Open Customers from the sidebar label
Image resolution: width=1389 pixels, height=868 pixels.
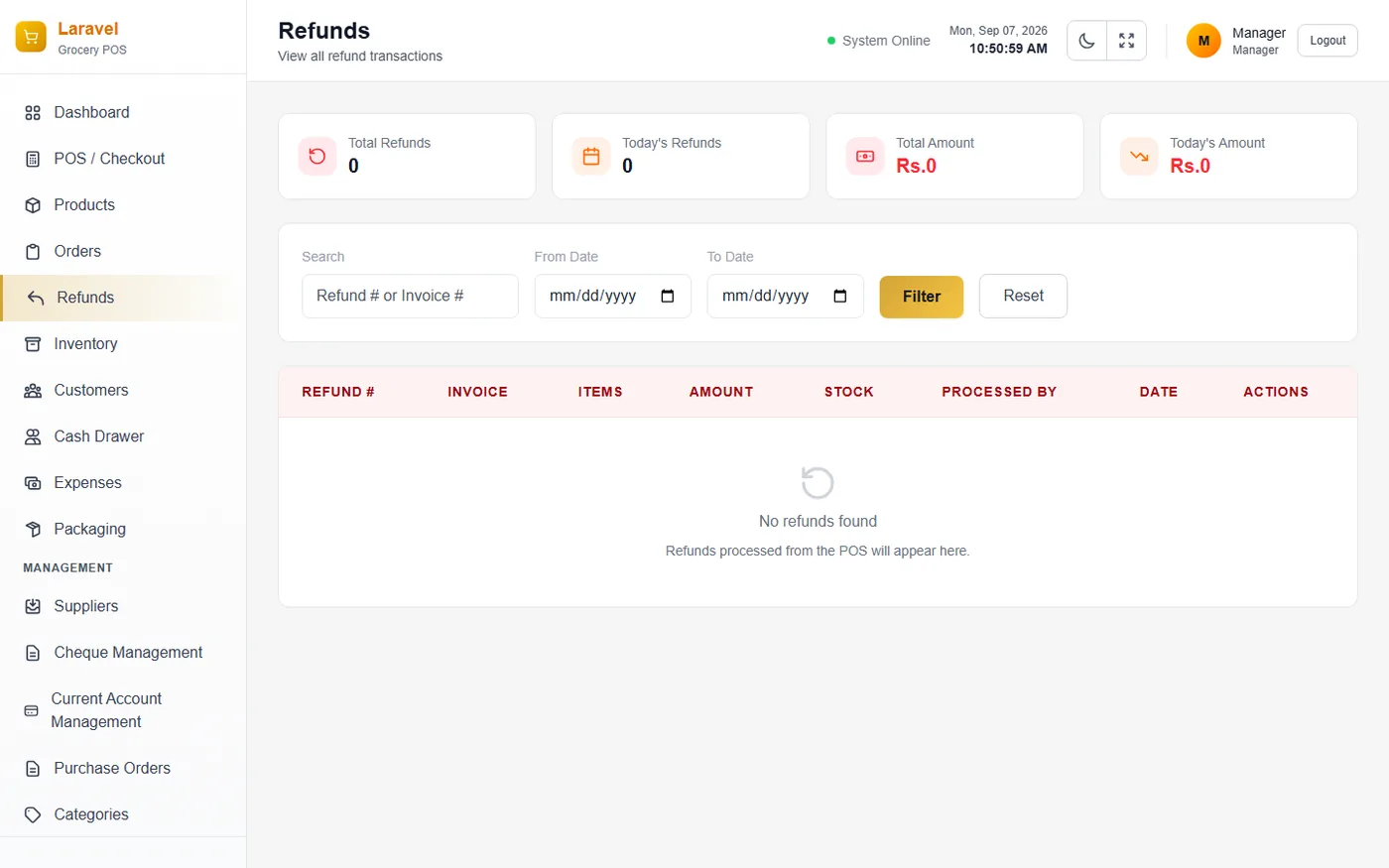coord(91,391)
